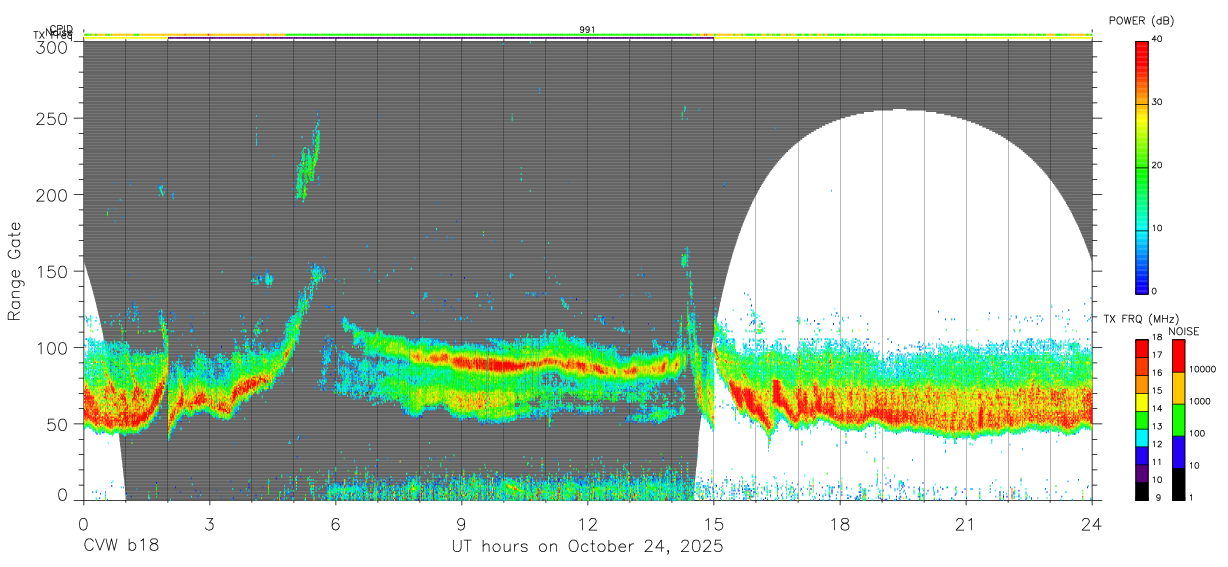This screenshot has height=567, width=1228.
Task: Click the 21 tick on the UT hours axis
Action: click(965, 523)
